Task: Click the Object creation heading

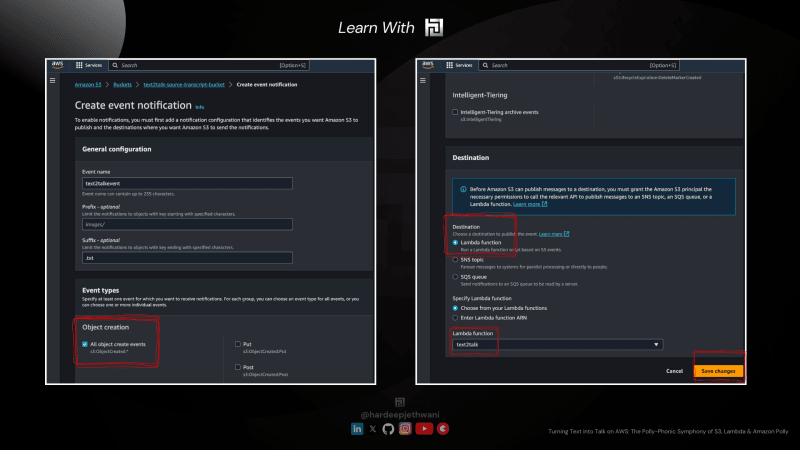Action: (106, 328)
